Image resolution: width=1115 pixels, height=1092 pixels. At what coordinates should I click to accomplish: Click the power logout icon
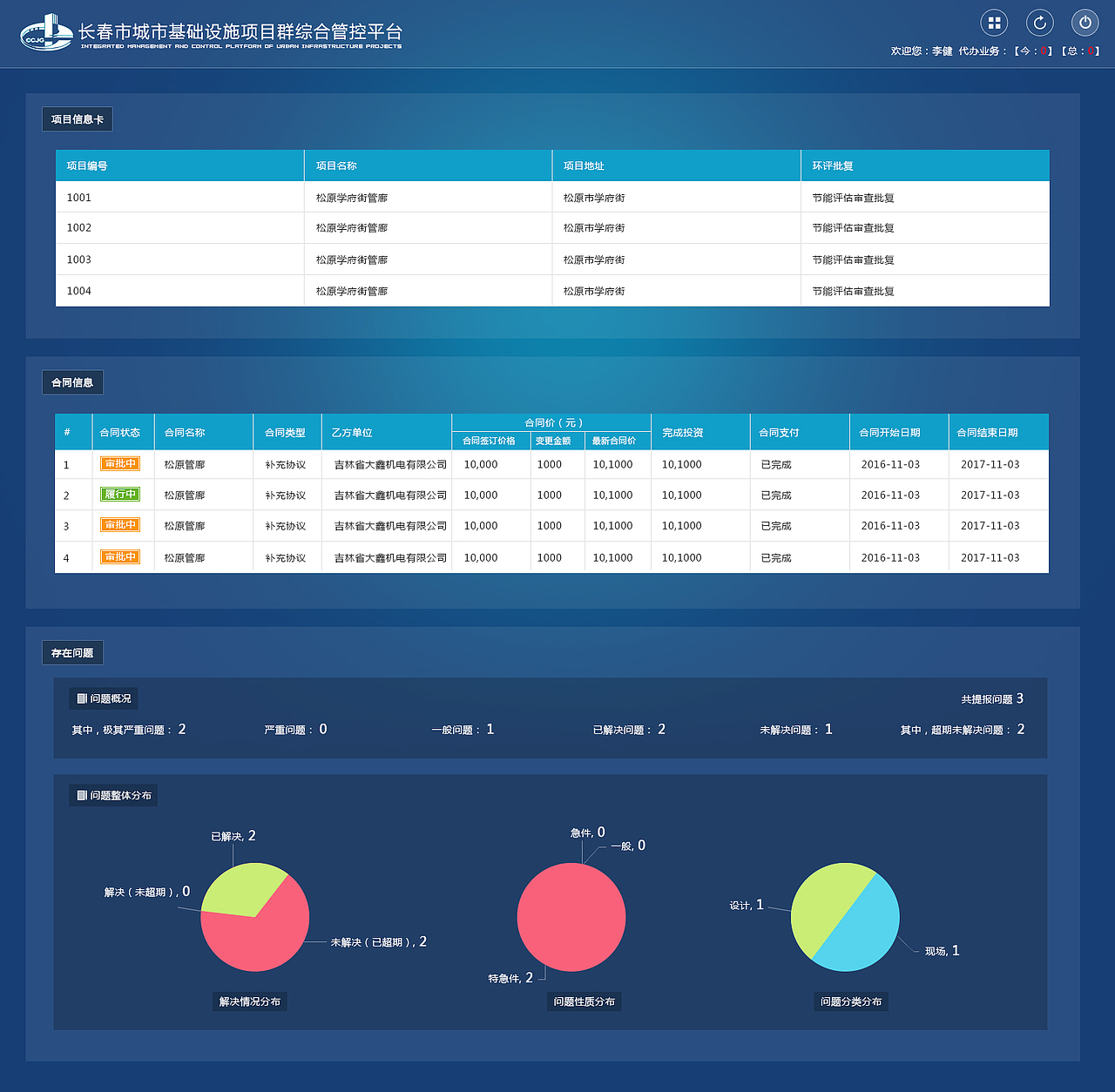(x=1085, y=23)
